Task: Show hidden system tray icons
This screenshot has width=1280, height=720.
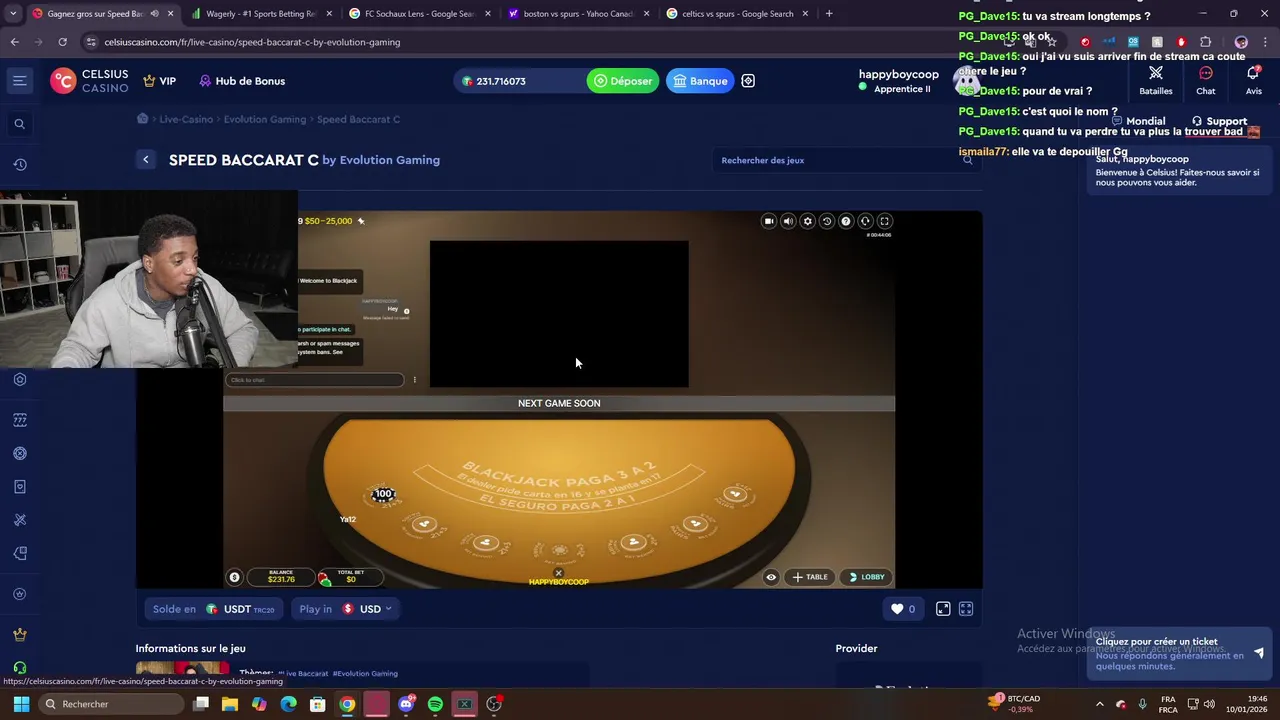Action: [1100, 704]
